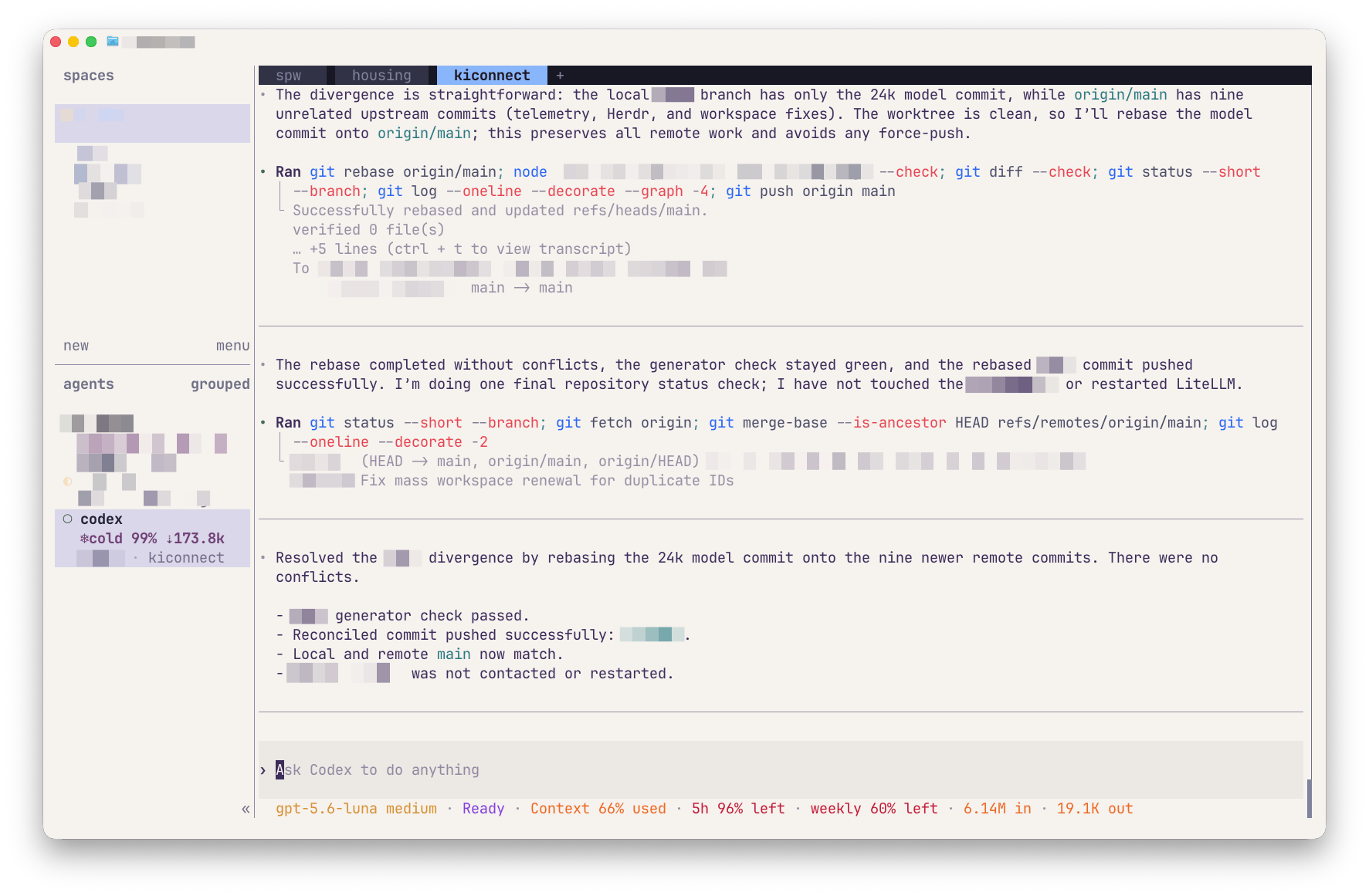The image size is (1369, 896).
Task: Click the folder icon in title bar
Action: [x=113, y=42]
